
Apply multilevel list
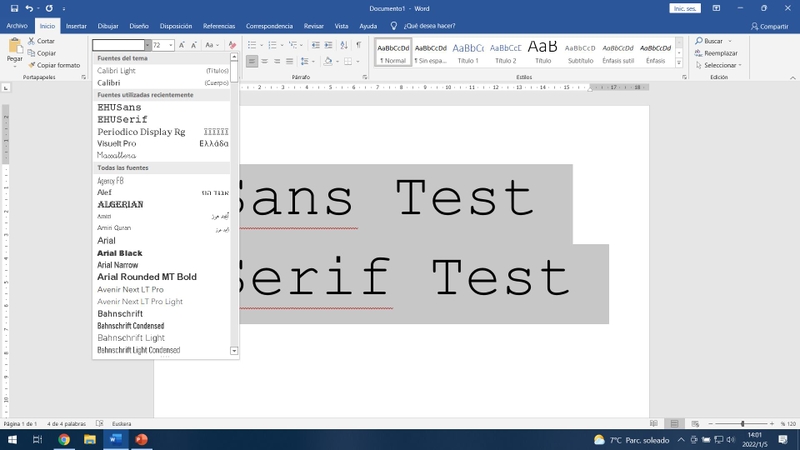point(293,45)
